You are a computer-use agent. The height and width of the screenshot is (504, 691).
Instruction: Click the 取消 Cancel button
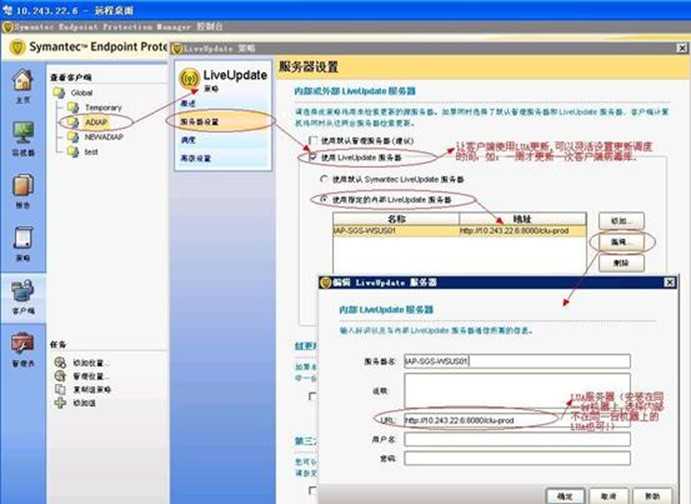(x=609, y=496)
